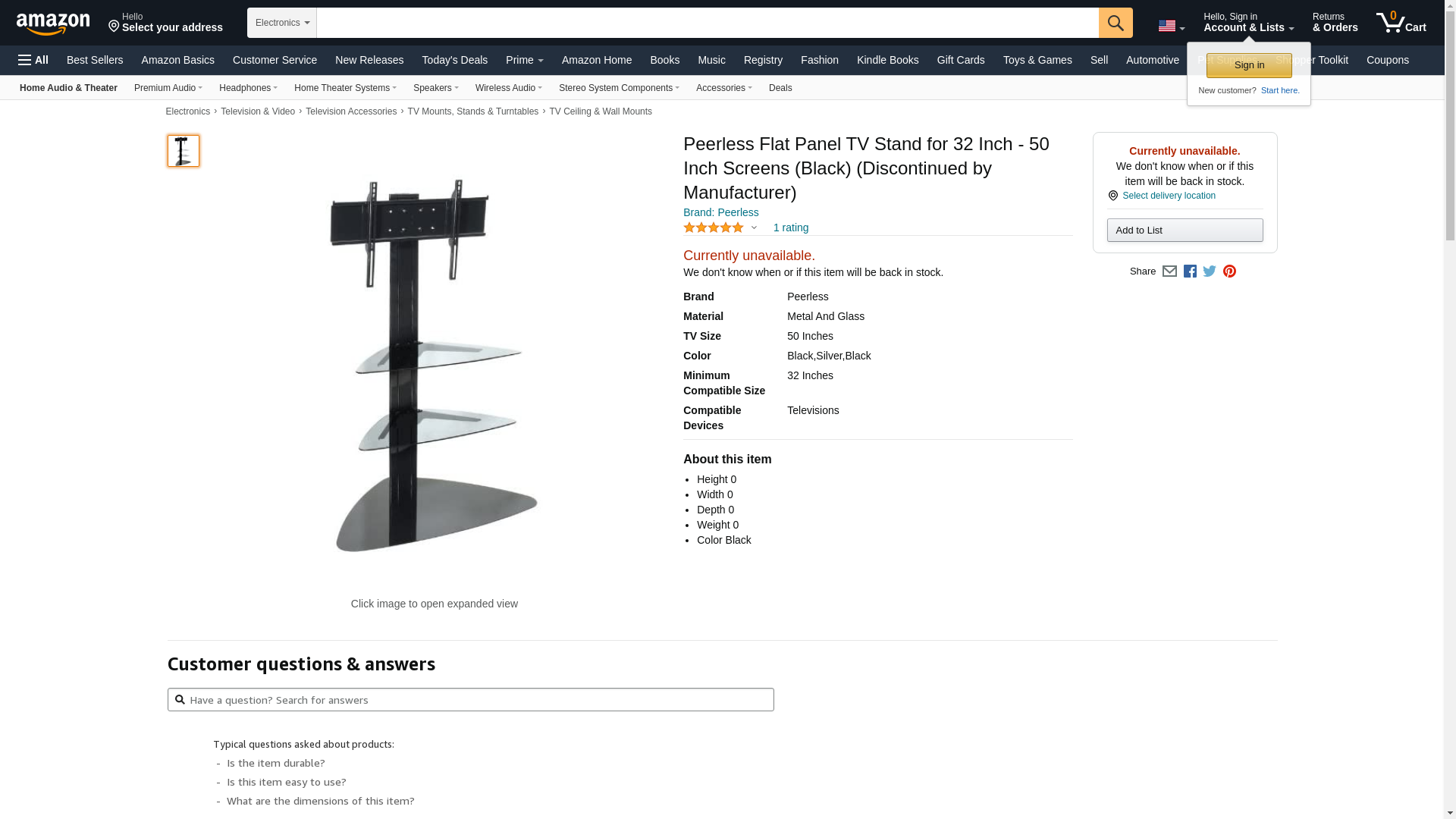Click the Add to List button
This screenshot has height=819, width=1456.
(1185, 231)
